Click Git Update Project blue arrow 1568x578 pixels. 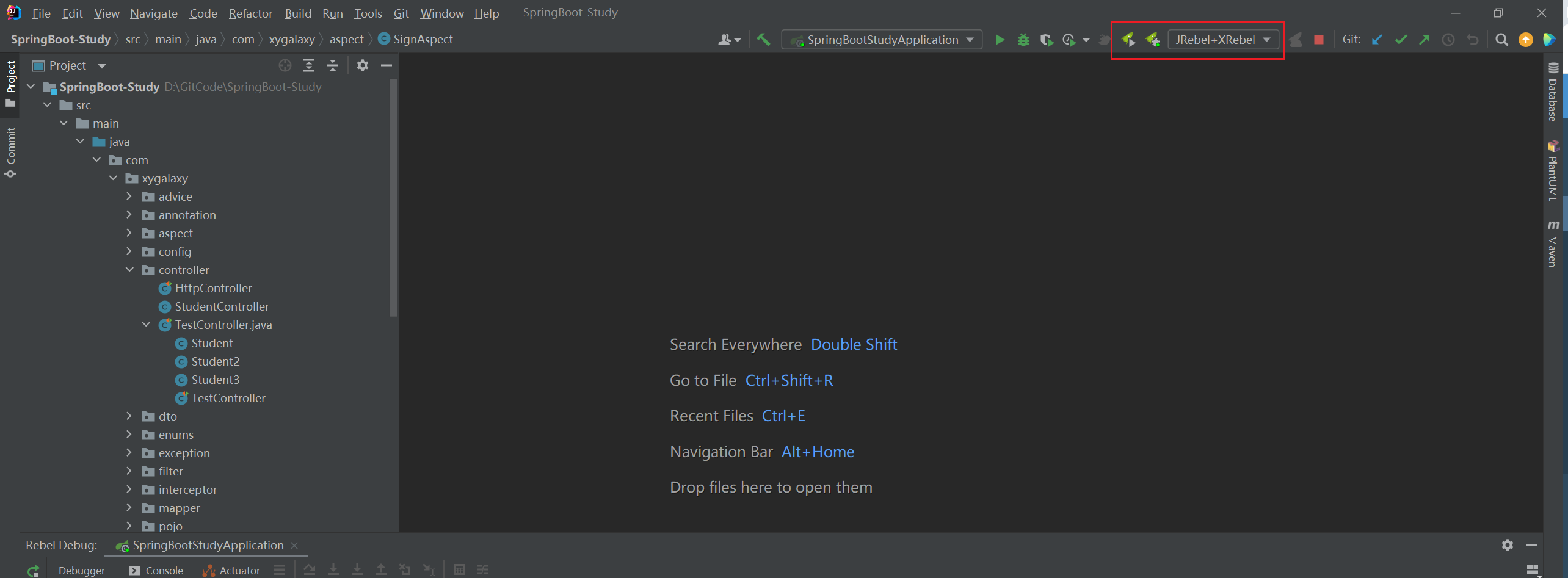tap(1377, 40)
